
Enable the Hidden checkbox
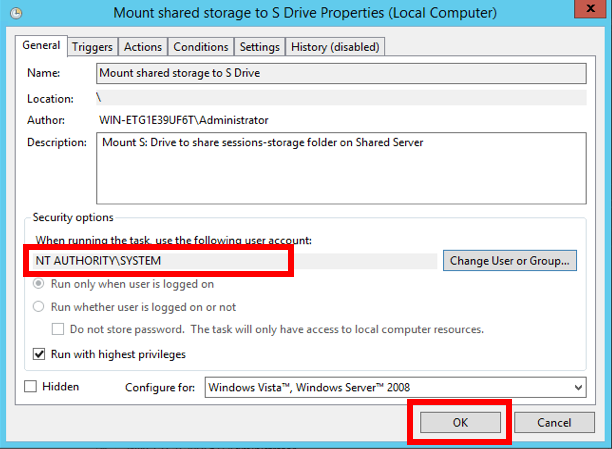(x=30, y=386)
